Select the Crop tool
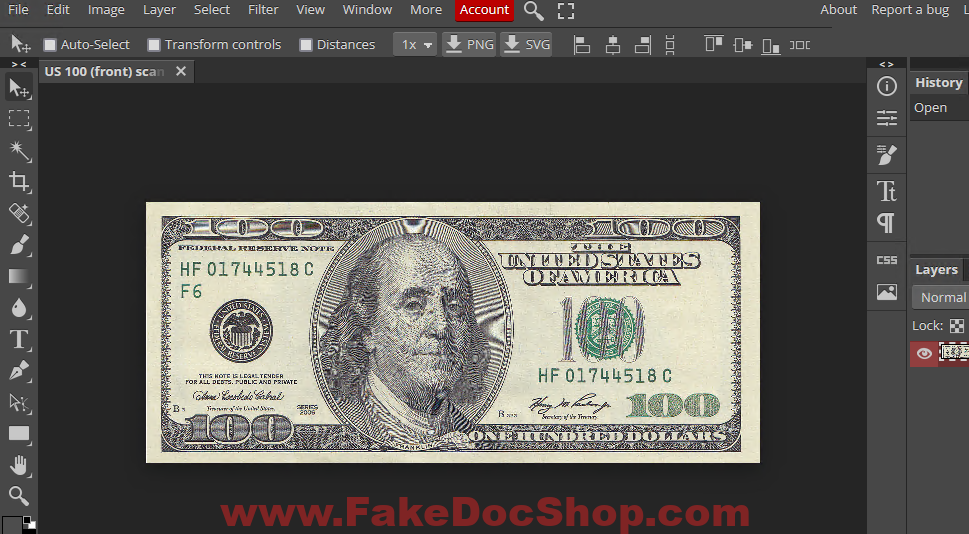Viewport: 969px width, 534px height. click(19, 182)
